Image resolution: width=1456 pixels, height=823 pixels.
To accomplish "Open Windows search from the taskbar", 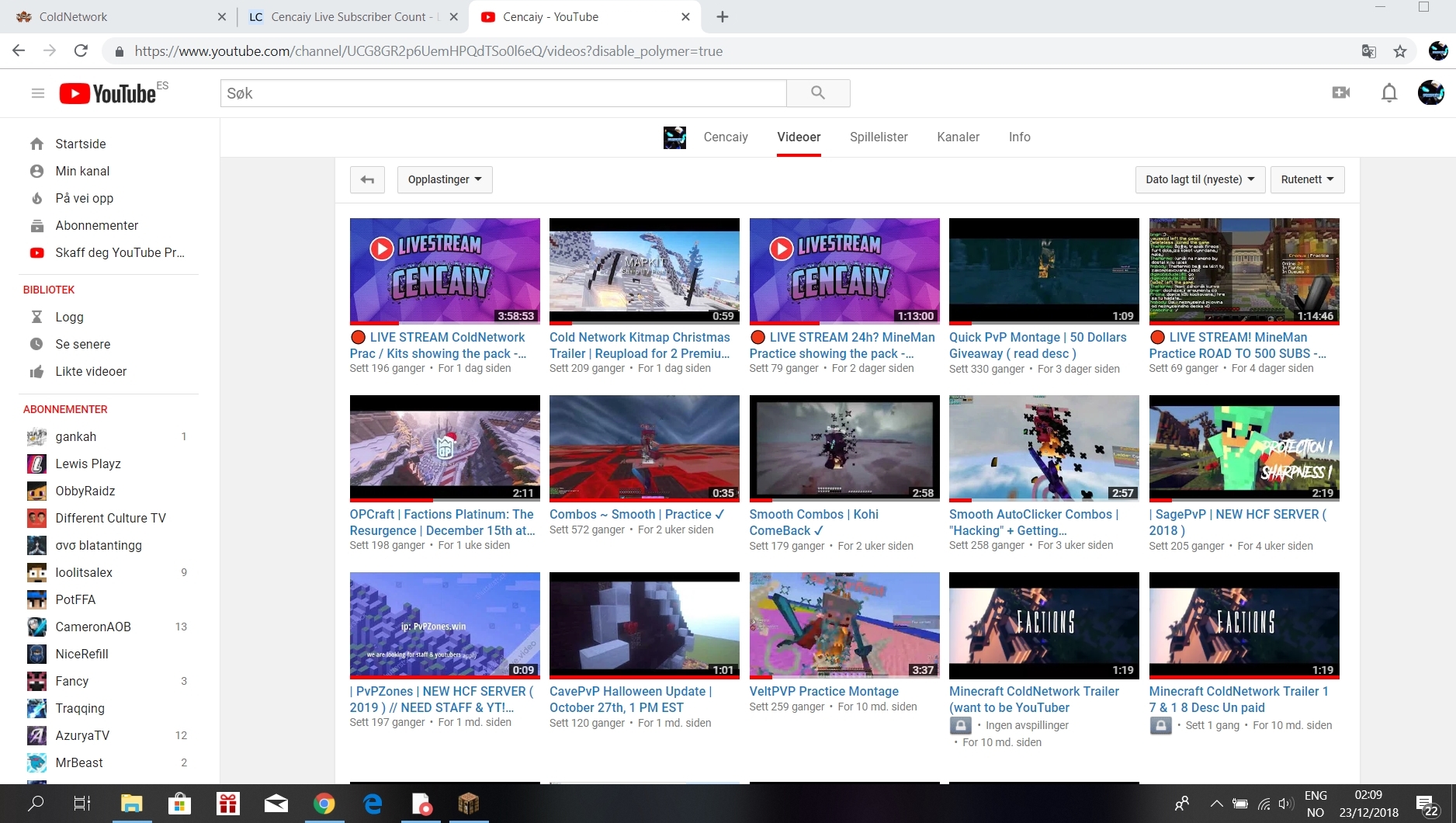I will coord(36,804).
